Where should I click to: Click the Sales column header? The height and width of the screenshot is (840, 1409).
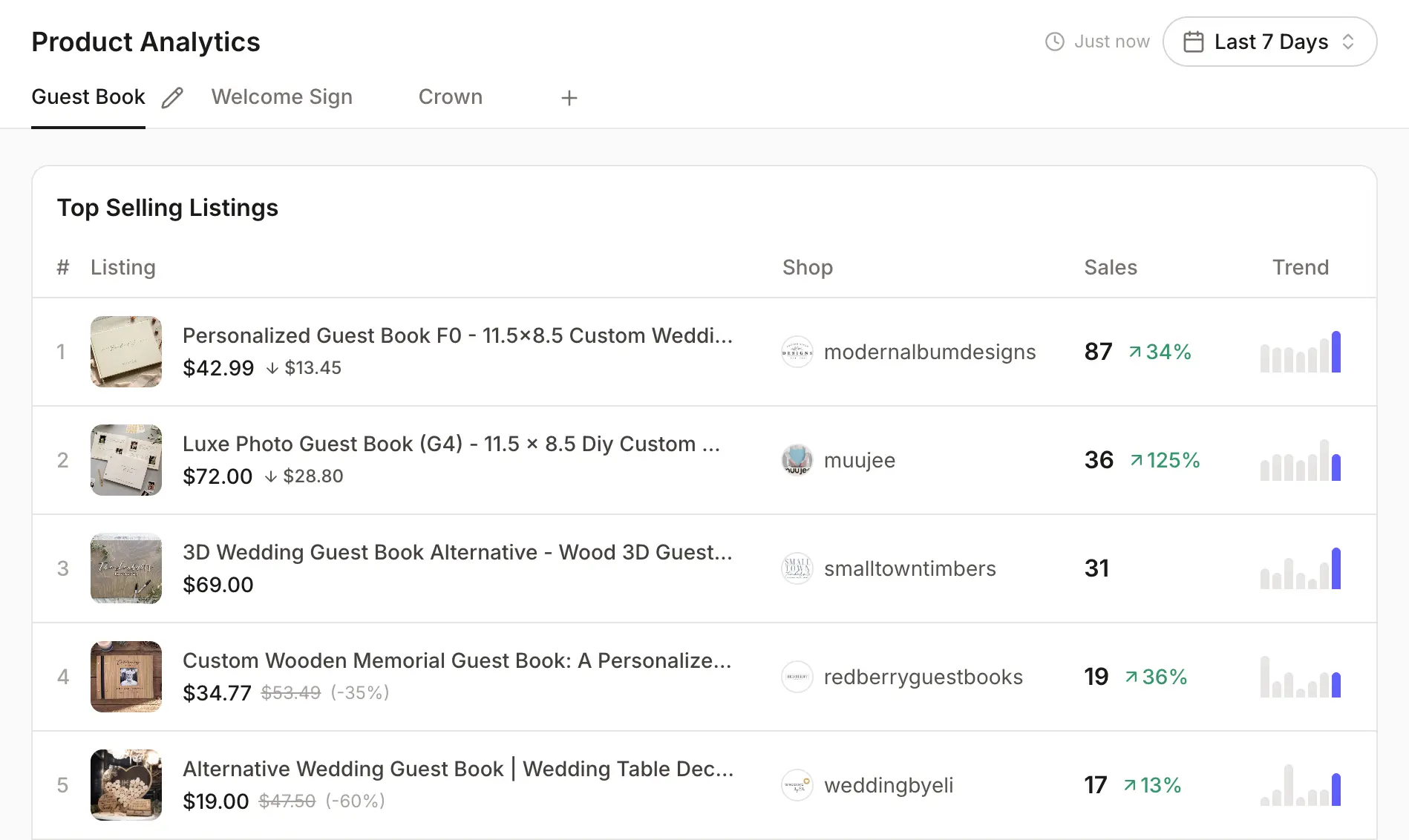pyautogui.click(x=1110, y=267)
